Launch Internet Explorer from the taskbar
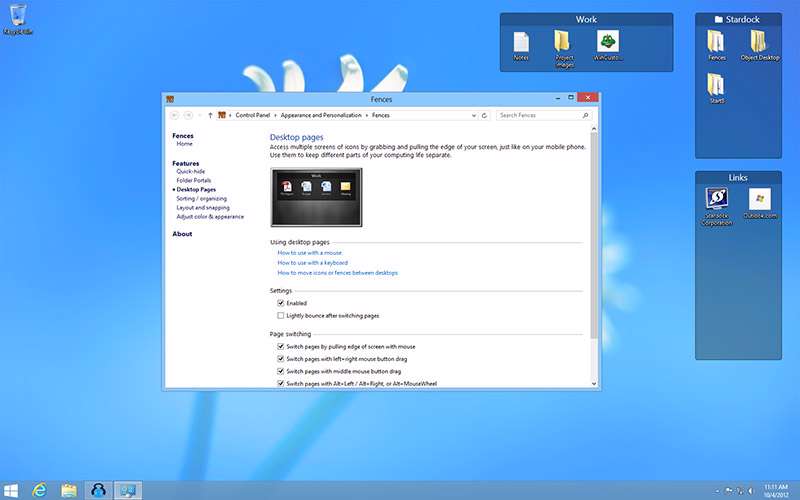The width and height of the screenshot is (800, 500). [x=40, y=490]
